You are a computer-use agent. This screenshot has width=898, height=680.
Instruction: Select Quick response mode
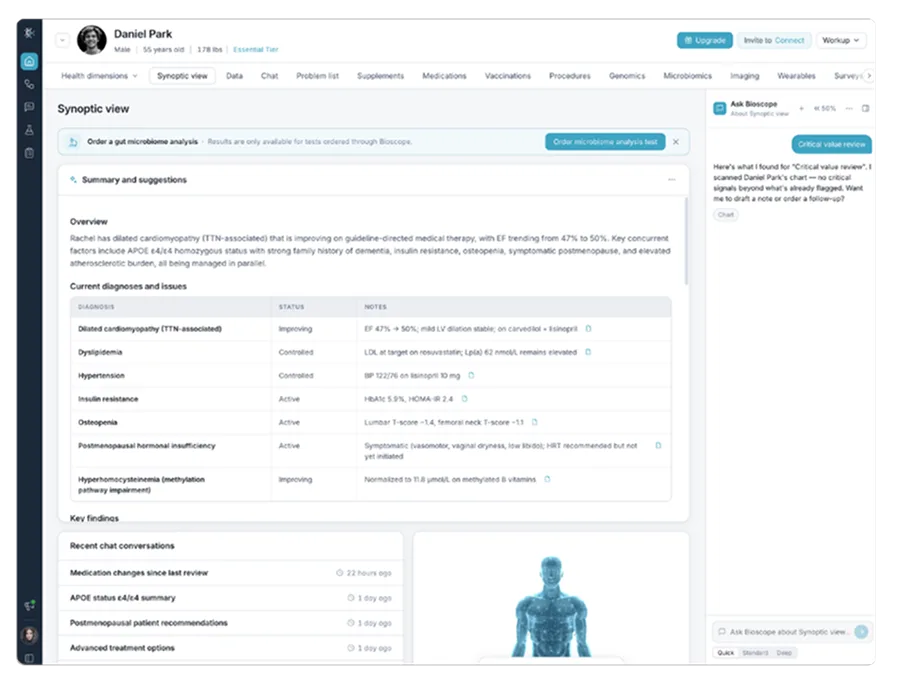pos(726,653)
